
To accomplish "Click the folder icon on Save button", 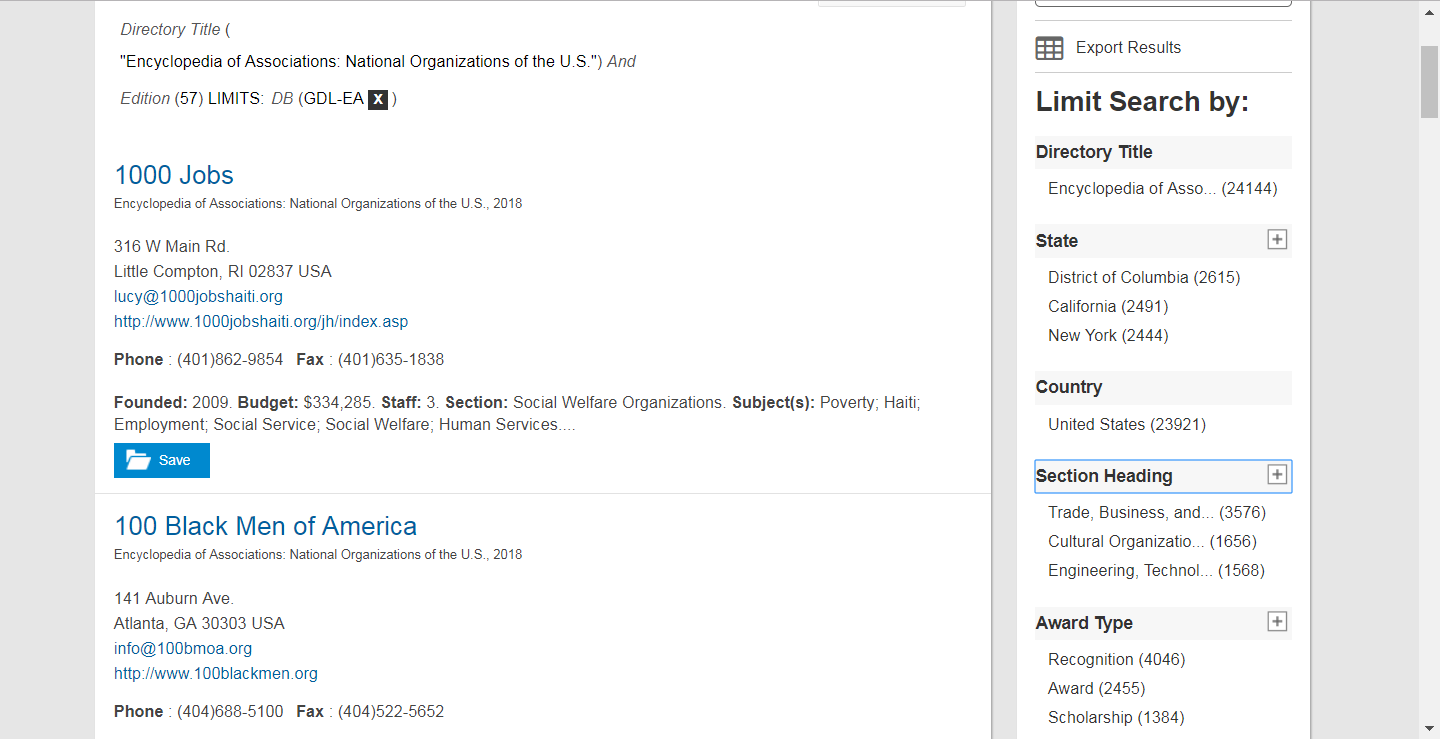I will (138, 460).
